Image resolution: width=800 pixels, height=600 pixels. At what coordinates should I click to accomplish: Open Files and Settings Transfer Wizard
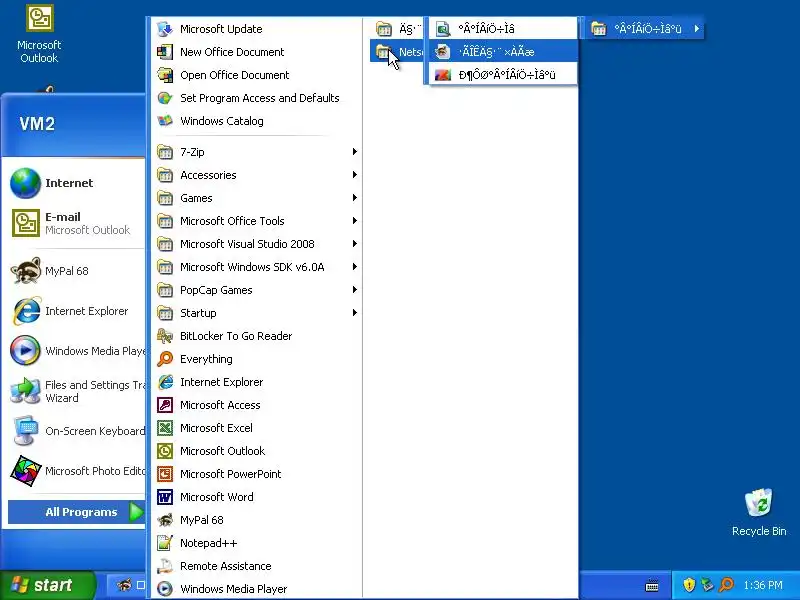[x=77, y=391]
